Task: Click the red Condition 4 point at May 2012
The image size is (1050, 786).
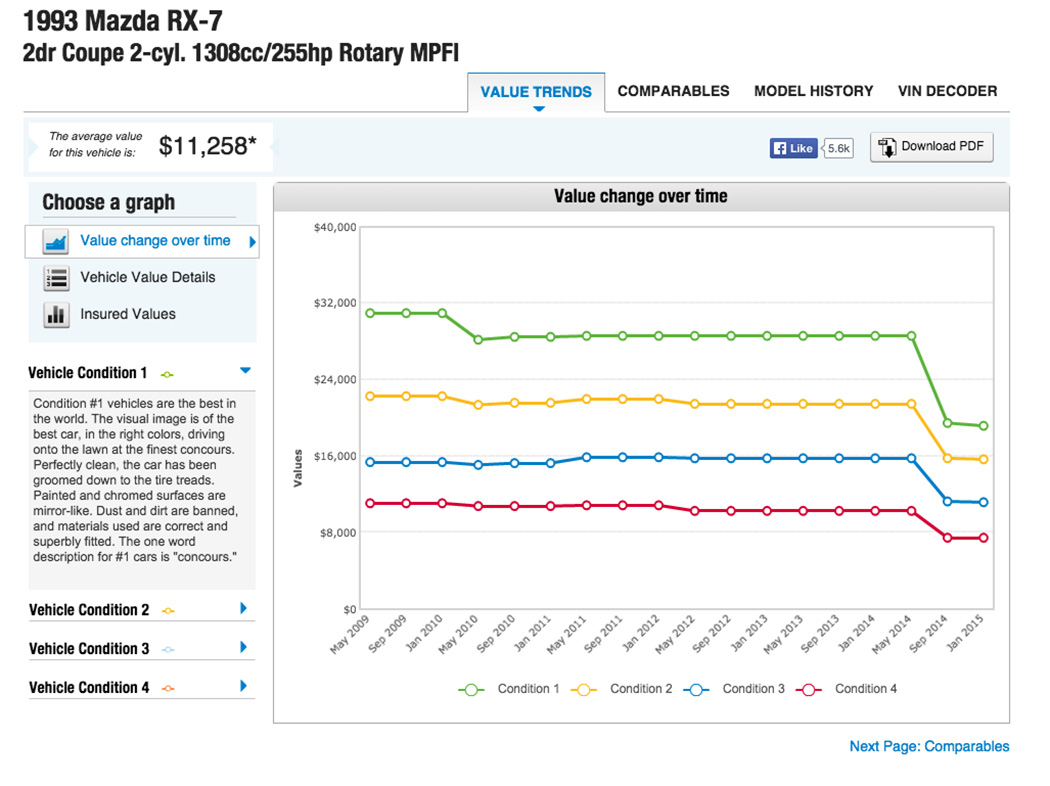Action: click(x=695, y=511)
